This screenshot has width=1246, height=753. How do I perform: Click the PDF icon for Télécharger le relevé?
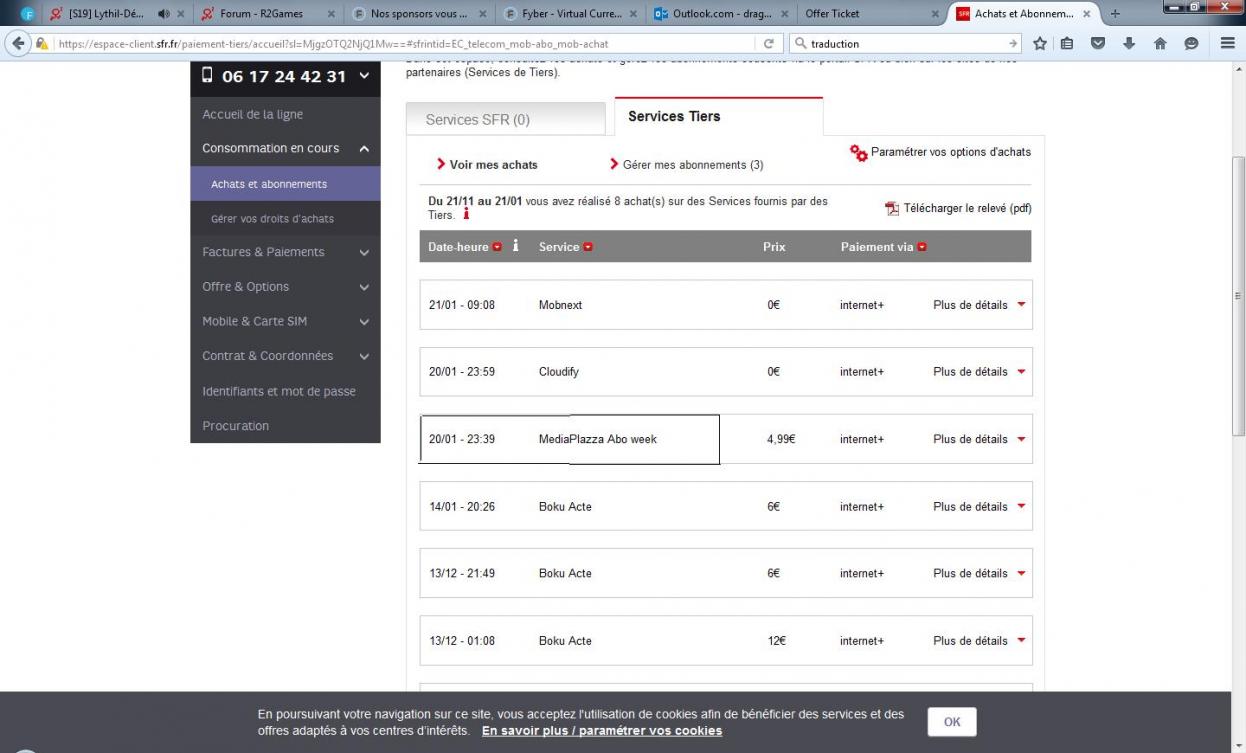(892, 209)
